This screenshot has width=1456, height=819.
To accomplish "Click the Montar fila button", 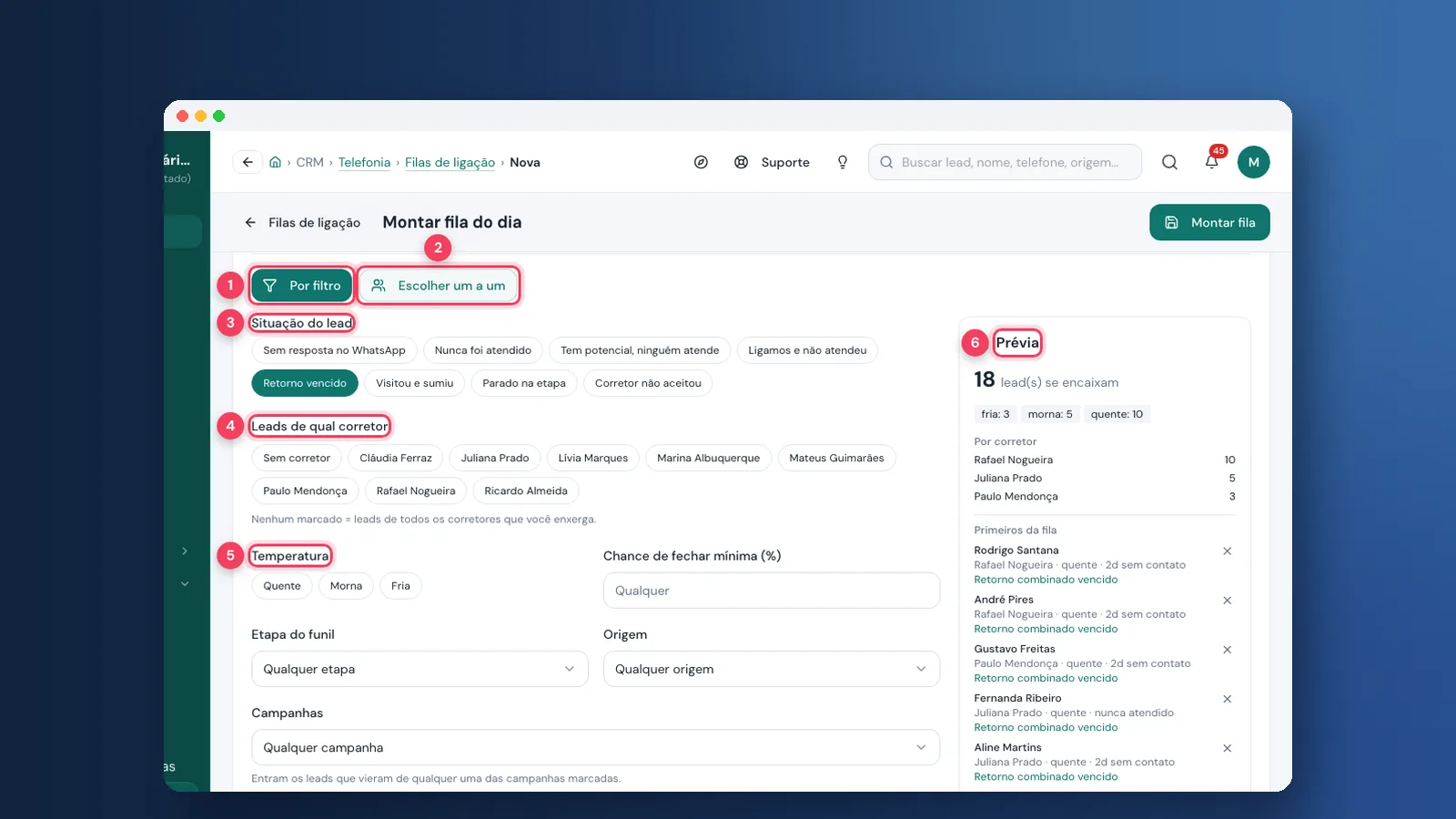I will pos(1209,222).
